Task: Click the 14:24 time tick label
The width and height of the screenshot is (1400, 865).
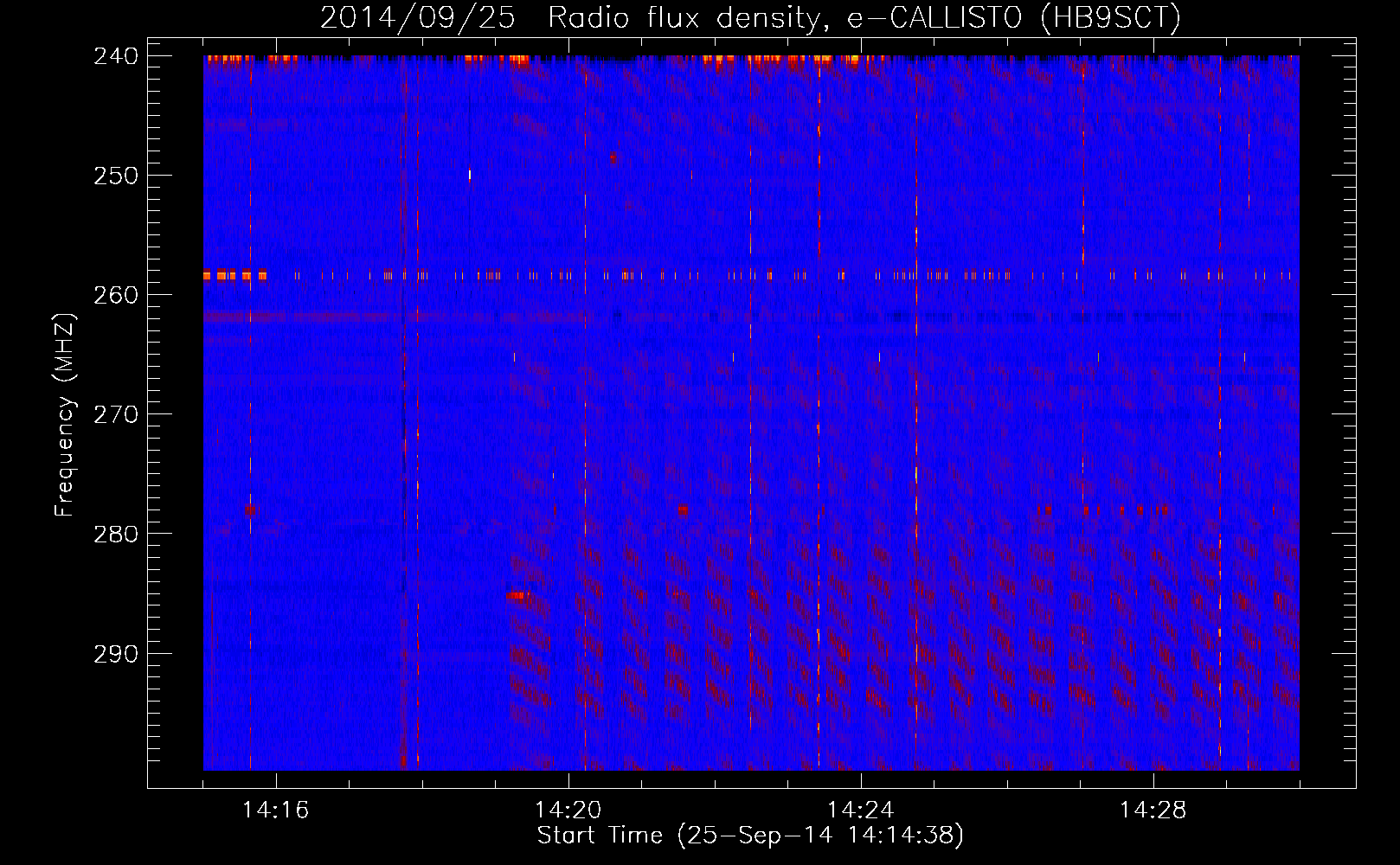Action: [x=861, y=811]
